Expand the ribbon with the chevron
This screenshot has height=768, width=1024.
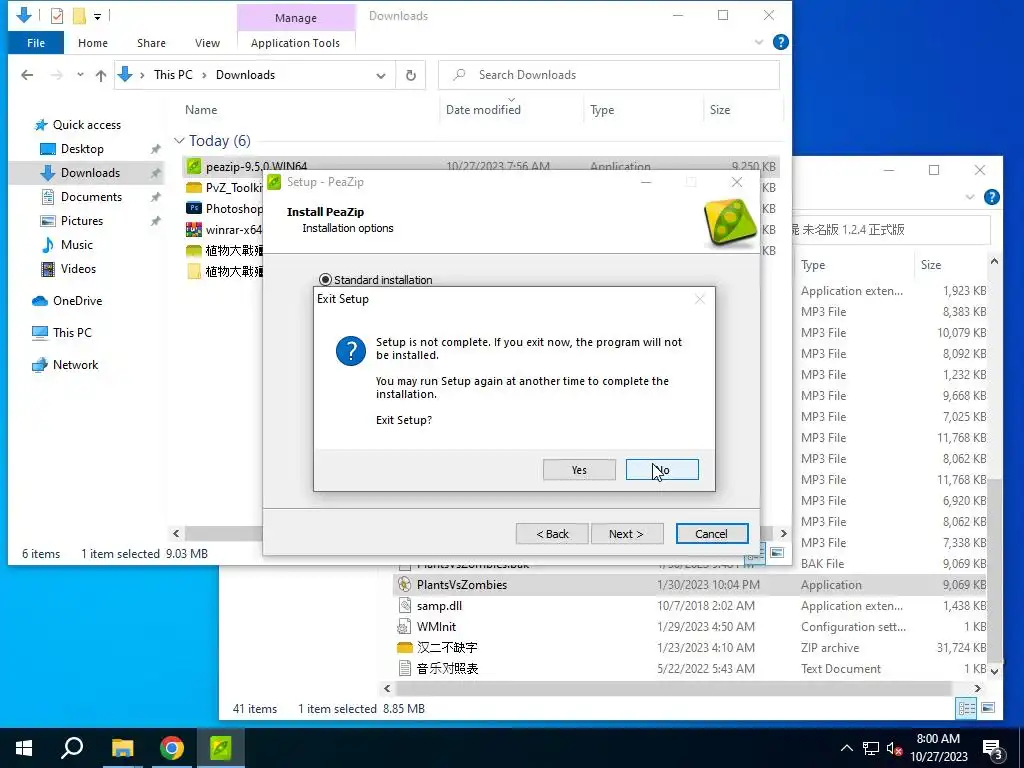759,42
